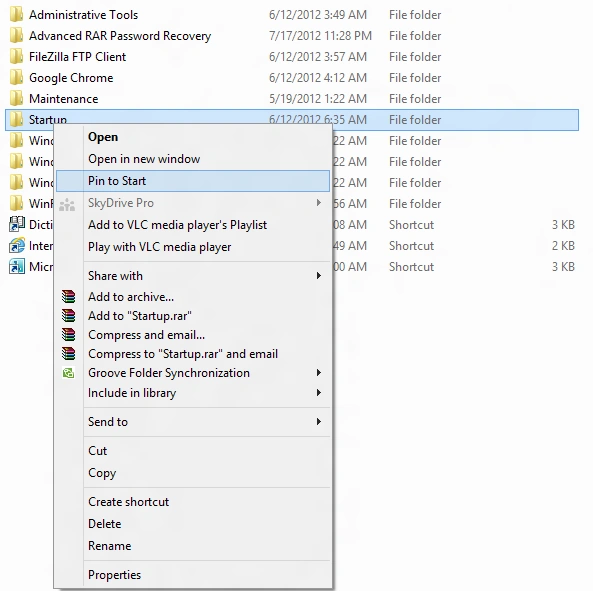Select the Maintenance folder name
This screenshot has width=593, height=591.
click(64, 99)
